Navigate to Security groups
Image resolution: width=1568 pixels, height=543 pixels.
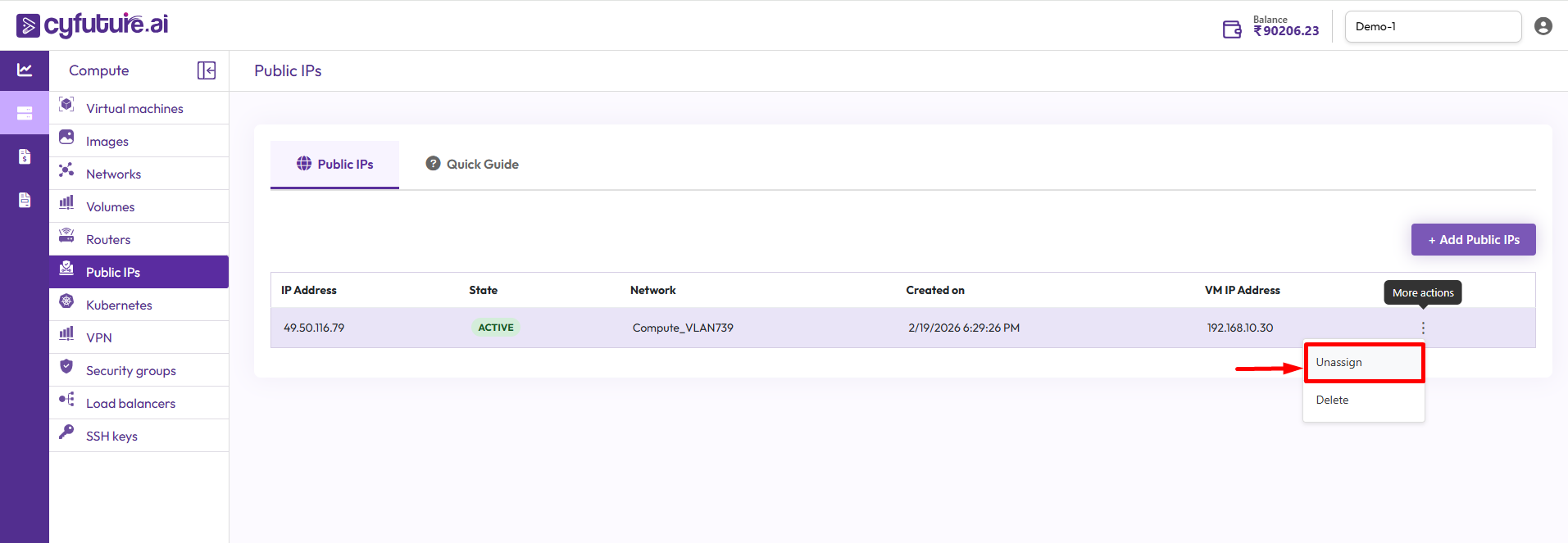(130, 371)
